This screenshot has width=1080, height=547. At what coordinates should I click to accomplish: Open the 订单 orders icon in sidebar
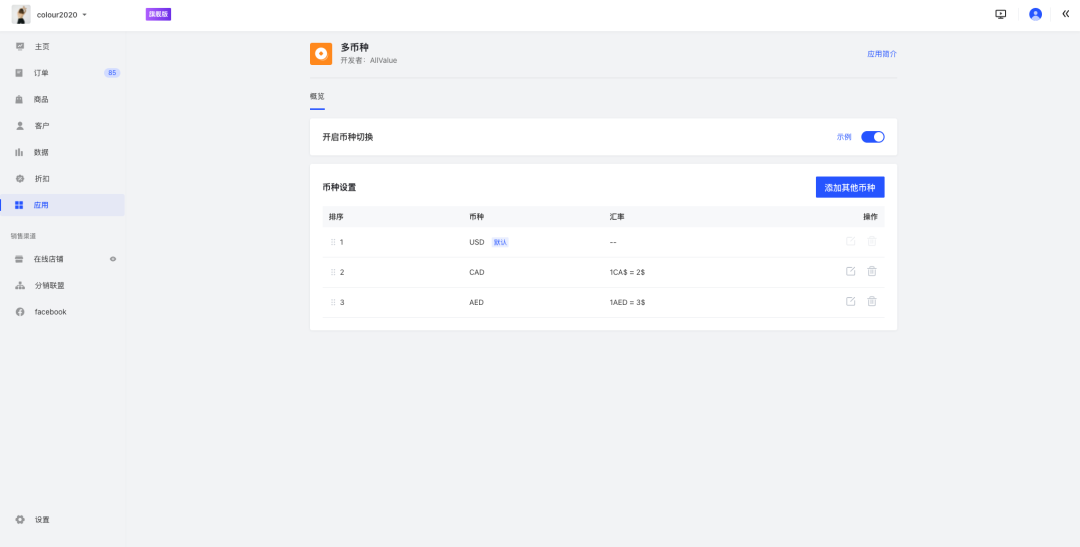tap(19, 73)
